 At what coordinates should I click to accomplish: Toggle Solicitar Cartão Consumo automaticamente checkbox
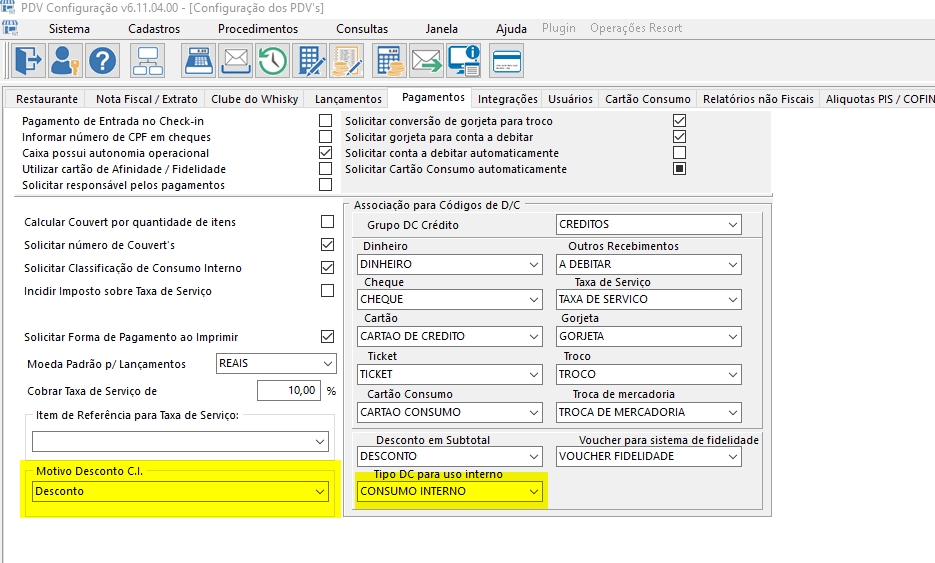coord(679,169)
